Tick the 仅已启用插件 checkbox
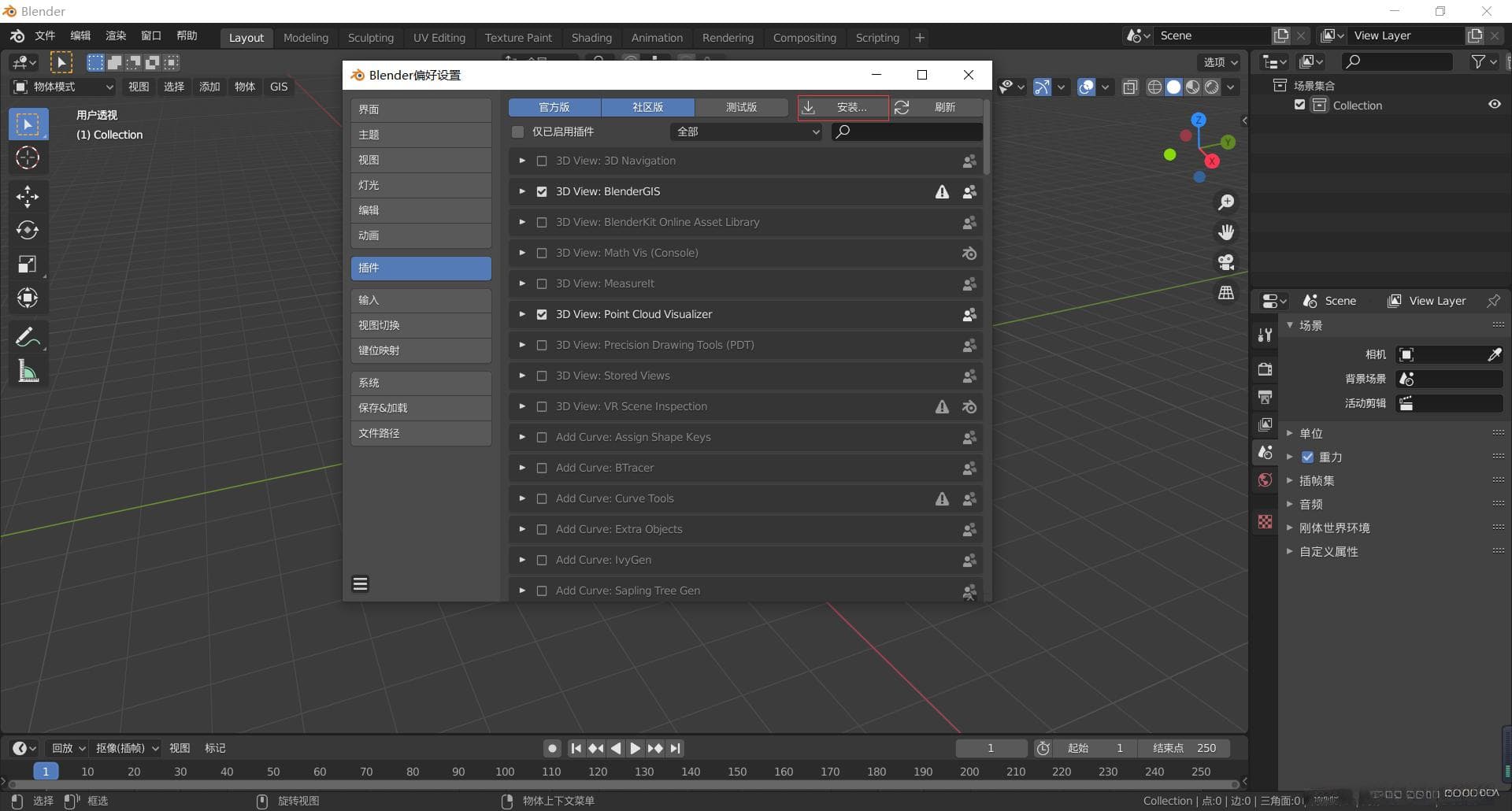This screenshot has height=811, width=1512. (x=517, y=131)
